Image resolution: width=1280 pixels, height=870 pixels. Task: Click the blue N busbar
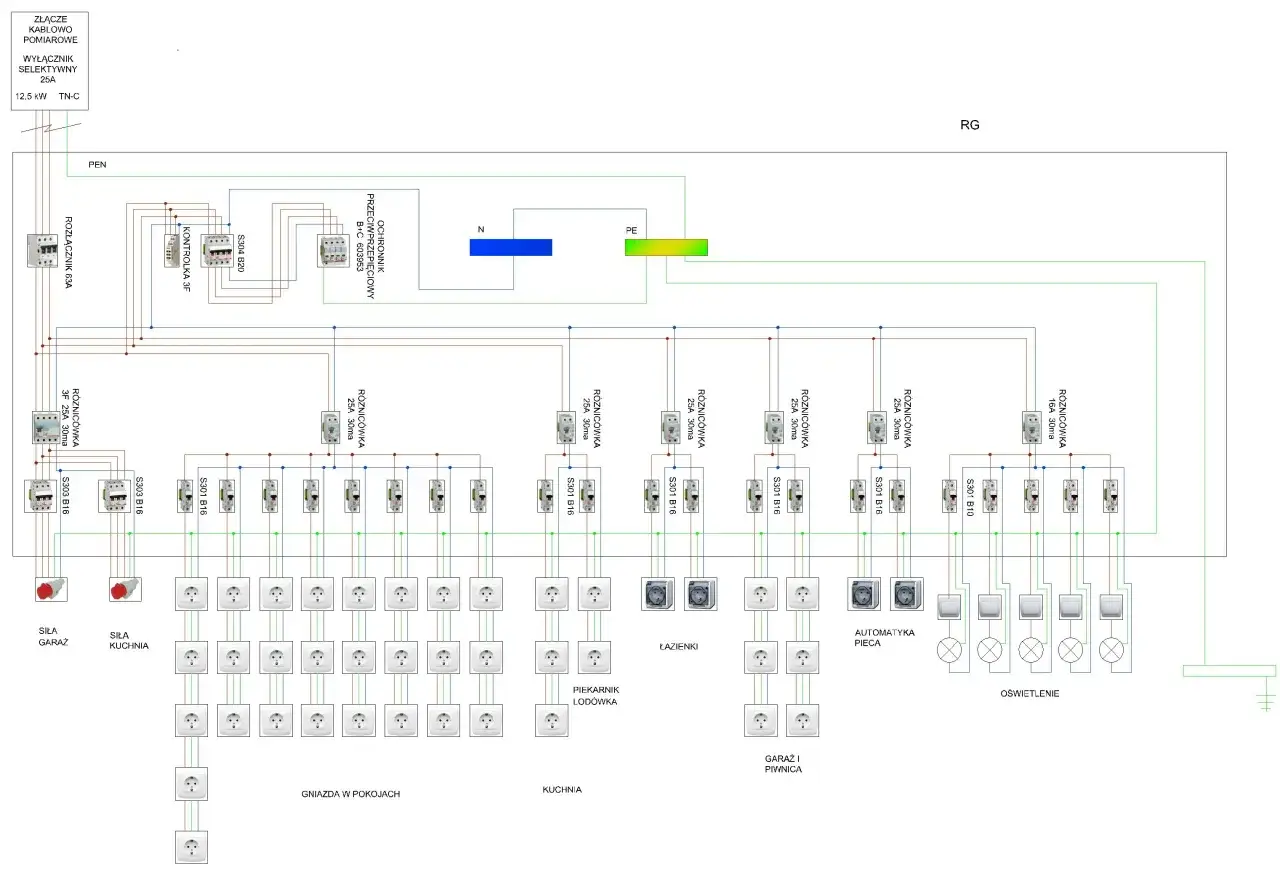511,247
